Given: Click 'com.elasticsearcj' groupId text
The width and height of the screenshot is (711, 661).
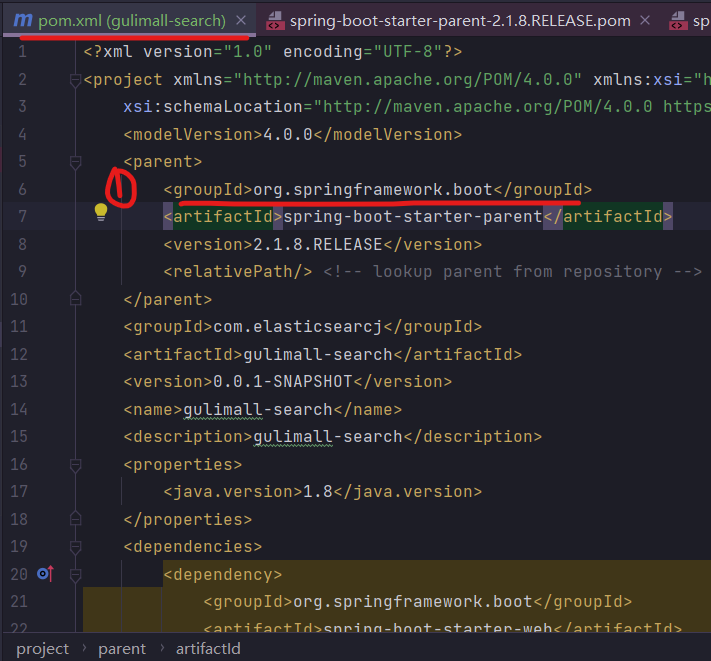Looking at the screenshot, I should (x=298, y=327).
